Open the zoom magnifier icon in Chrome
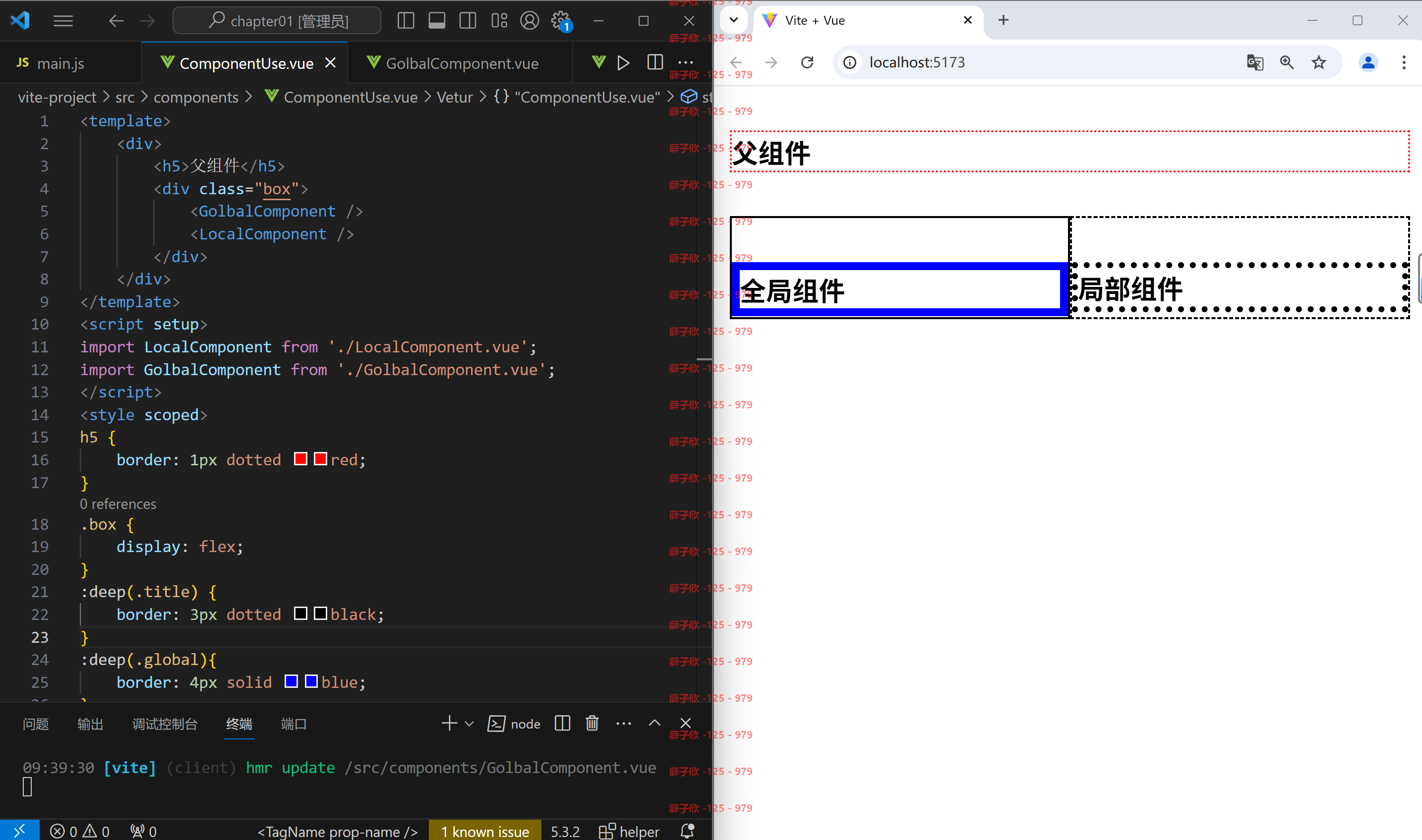 click(x=1287, y=62)
